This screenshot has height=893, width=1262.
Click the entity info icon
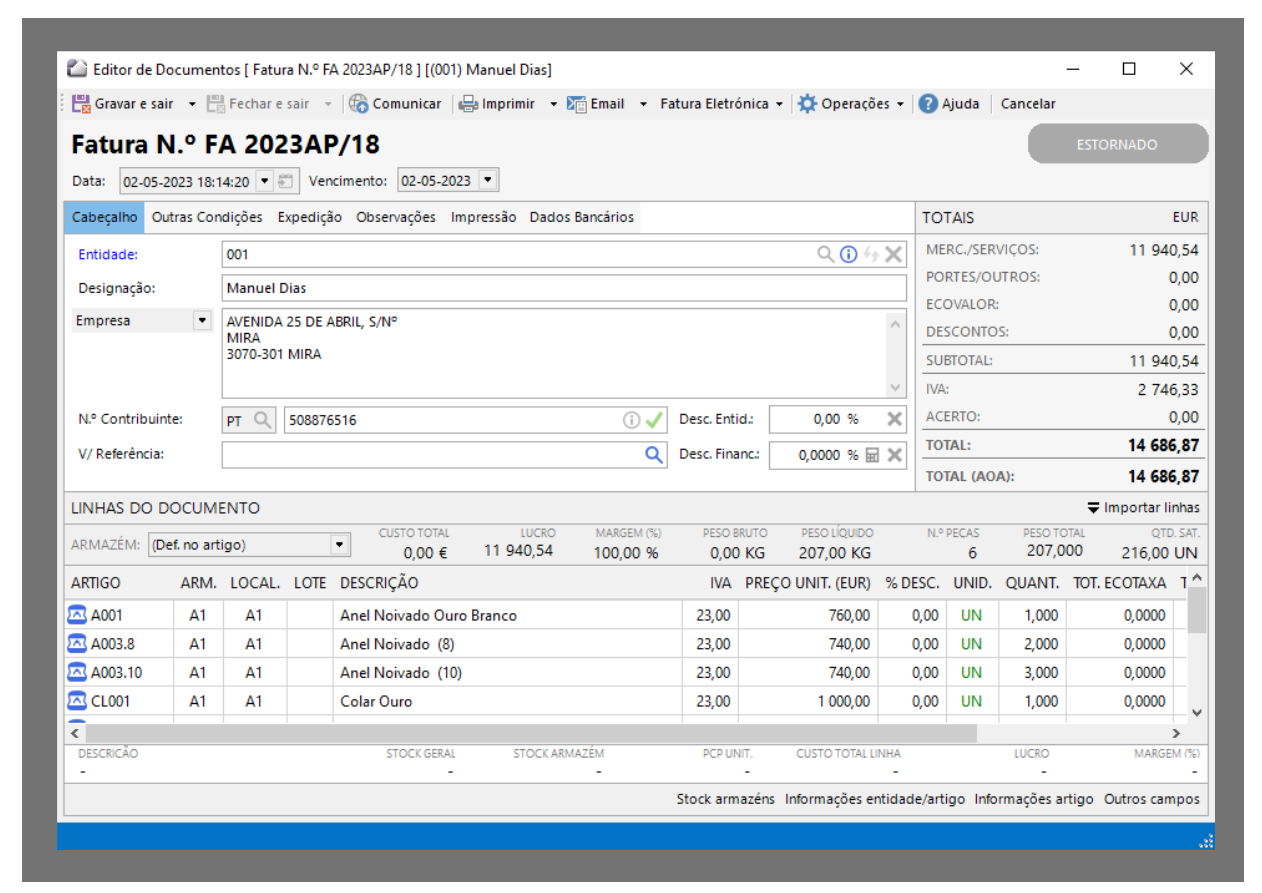point(848,254)
